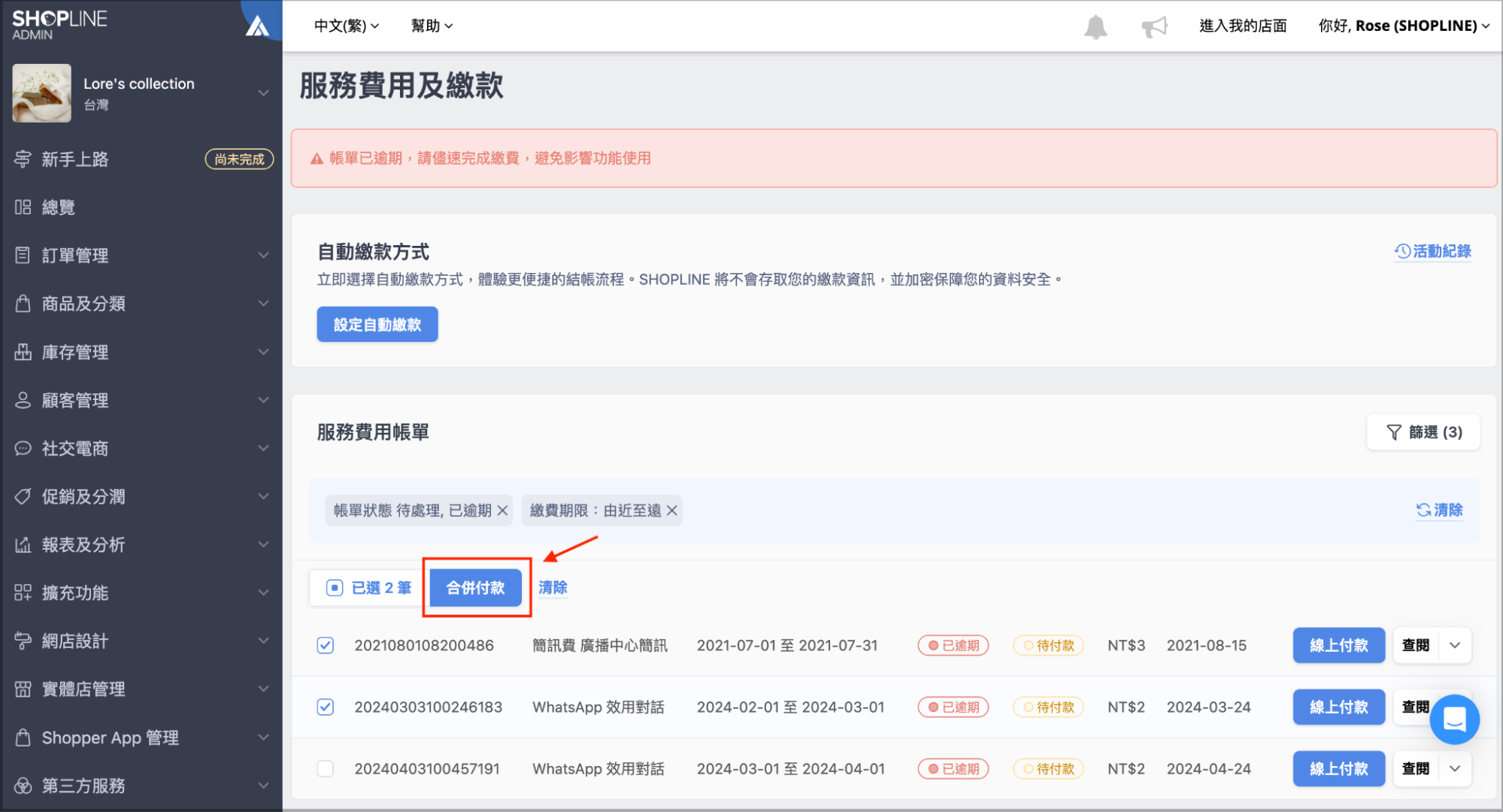Reset all filters with 清除 refresh link
The image size is (1503, 812).
pos(1439,510)
